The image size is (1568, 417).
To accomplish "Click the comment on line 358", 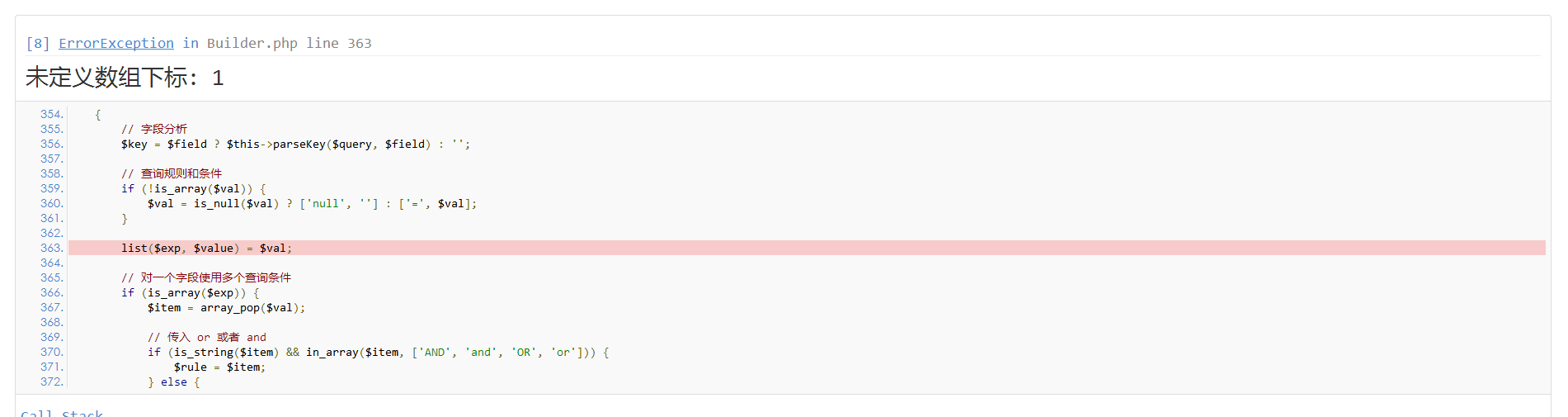I will (x=172, y=173).
